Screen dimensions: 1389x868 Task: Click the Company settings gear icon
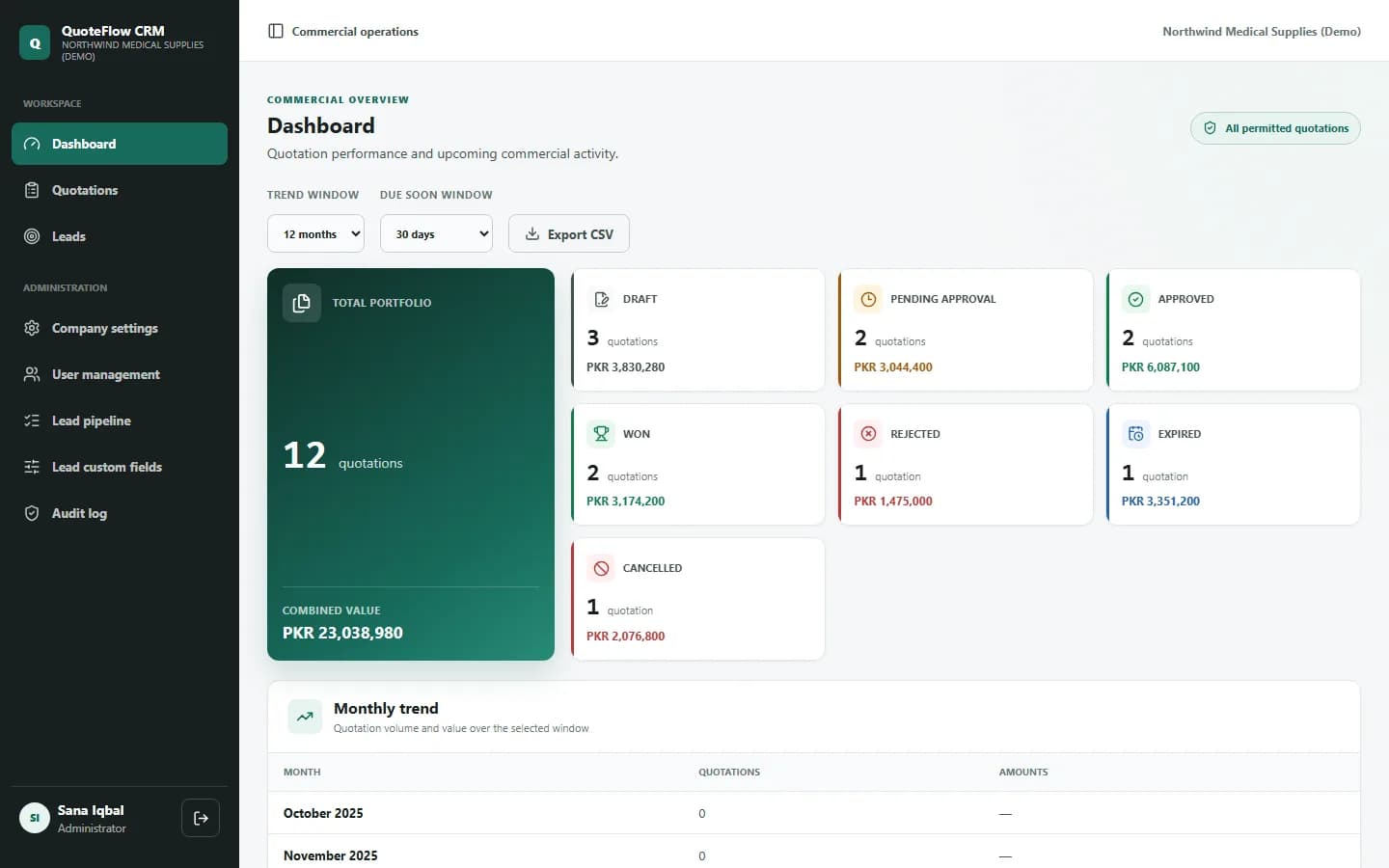point(32,328)
